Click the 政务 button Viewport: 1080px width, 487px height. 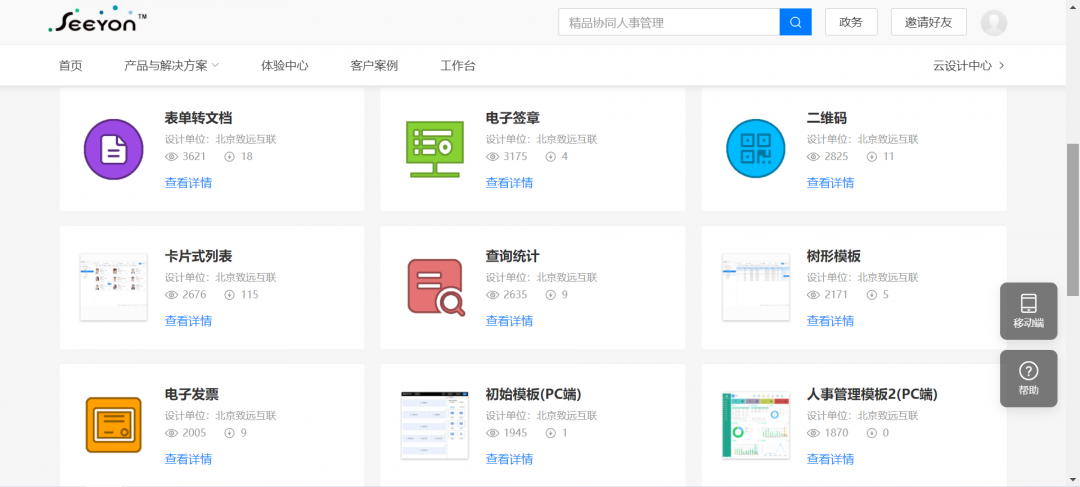pos(851,22)
